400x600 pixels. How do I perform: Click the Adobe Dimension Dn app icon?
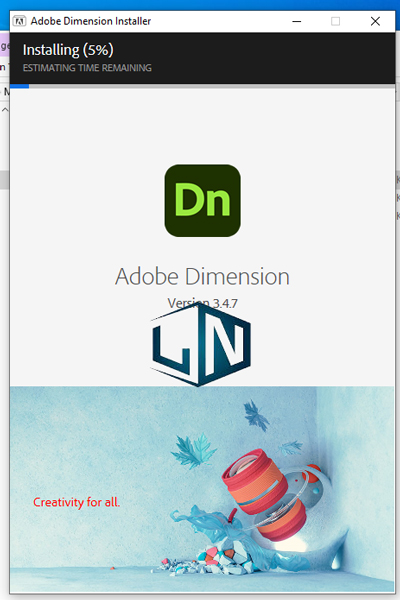[x=202, y=201]
